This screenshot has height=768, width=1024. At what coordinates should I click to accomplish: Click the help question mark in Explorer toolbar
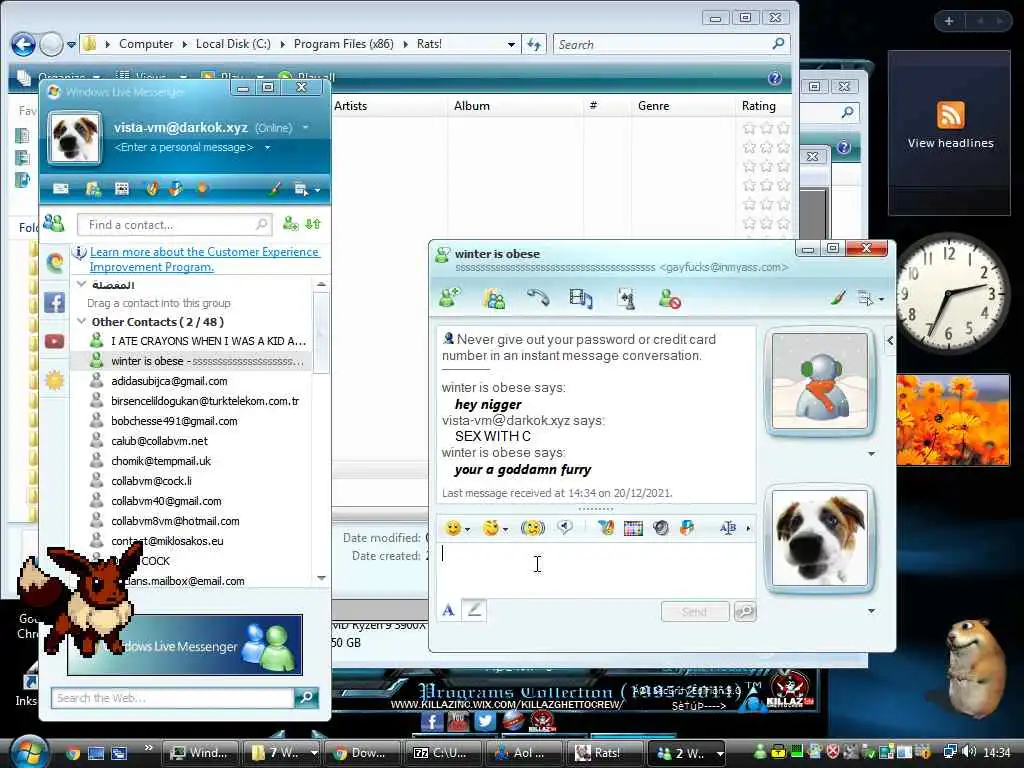point(775,78)
